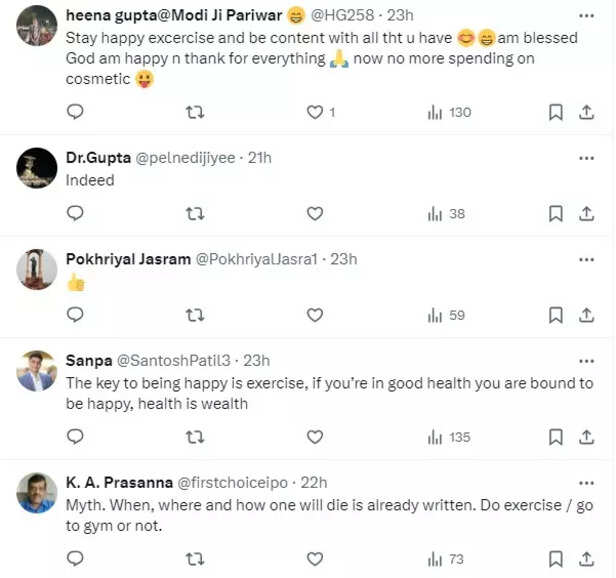The height and width of the screenshot is (578, 616).
Task: Reply to K. A. Prasanna's Myth tweet
Action: [75, 558]
